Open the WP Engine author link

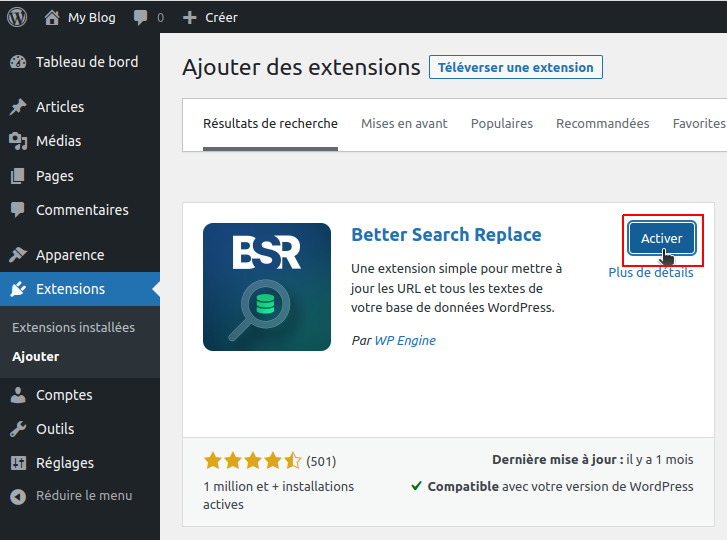coord(405,340)
